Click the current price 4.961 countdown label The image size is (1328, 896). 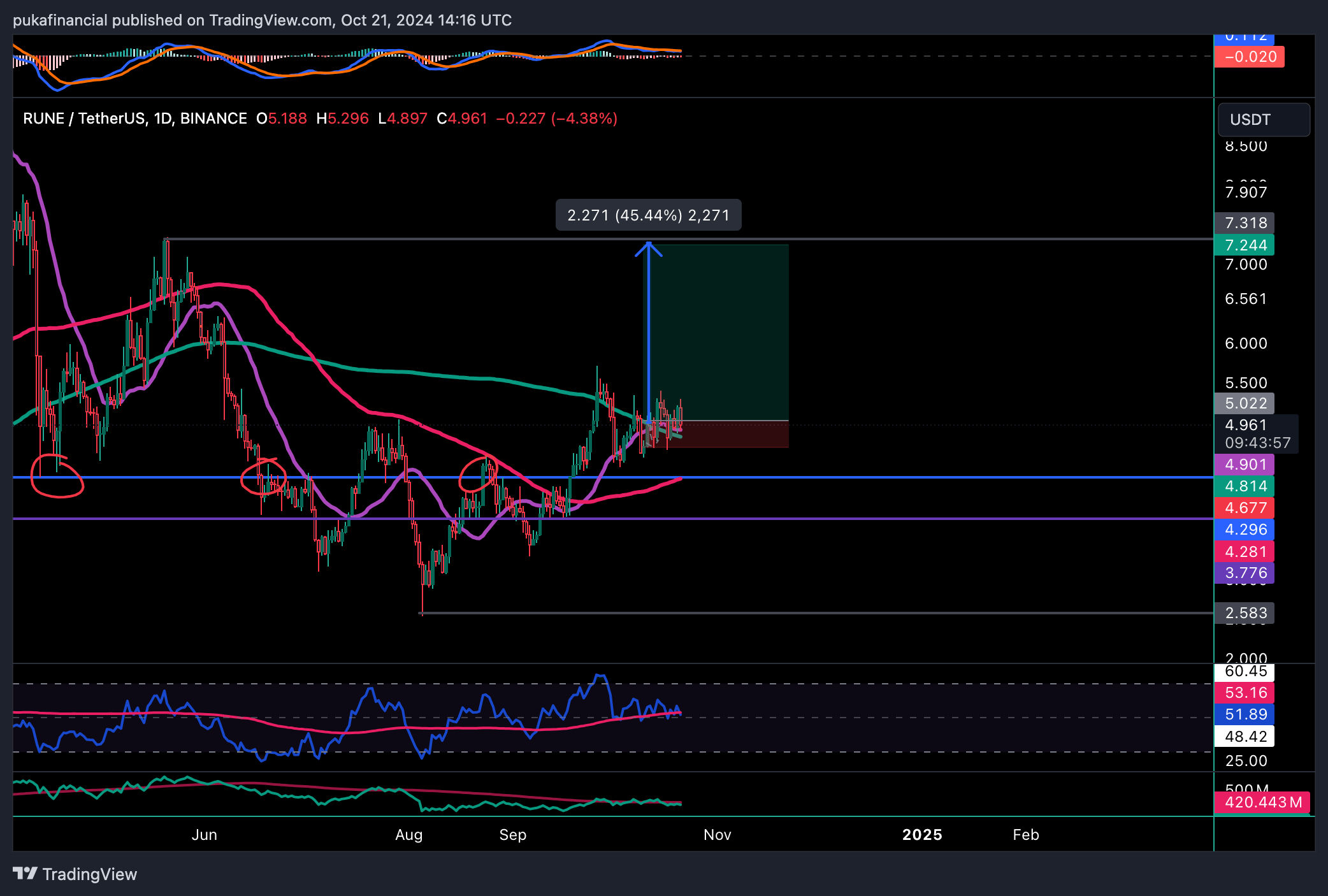pyautogui.click(x=1256, y=434)
